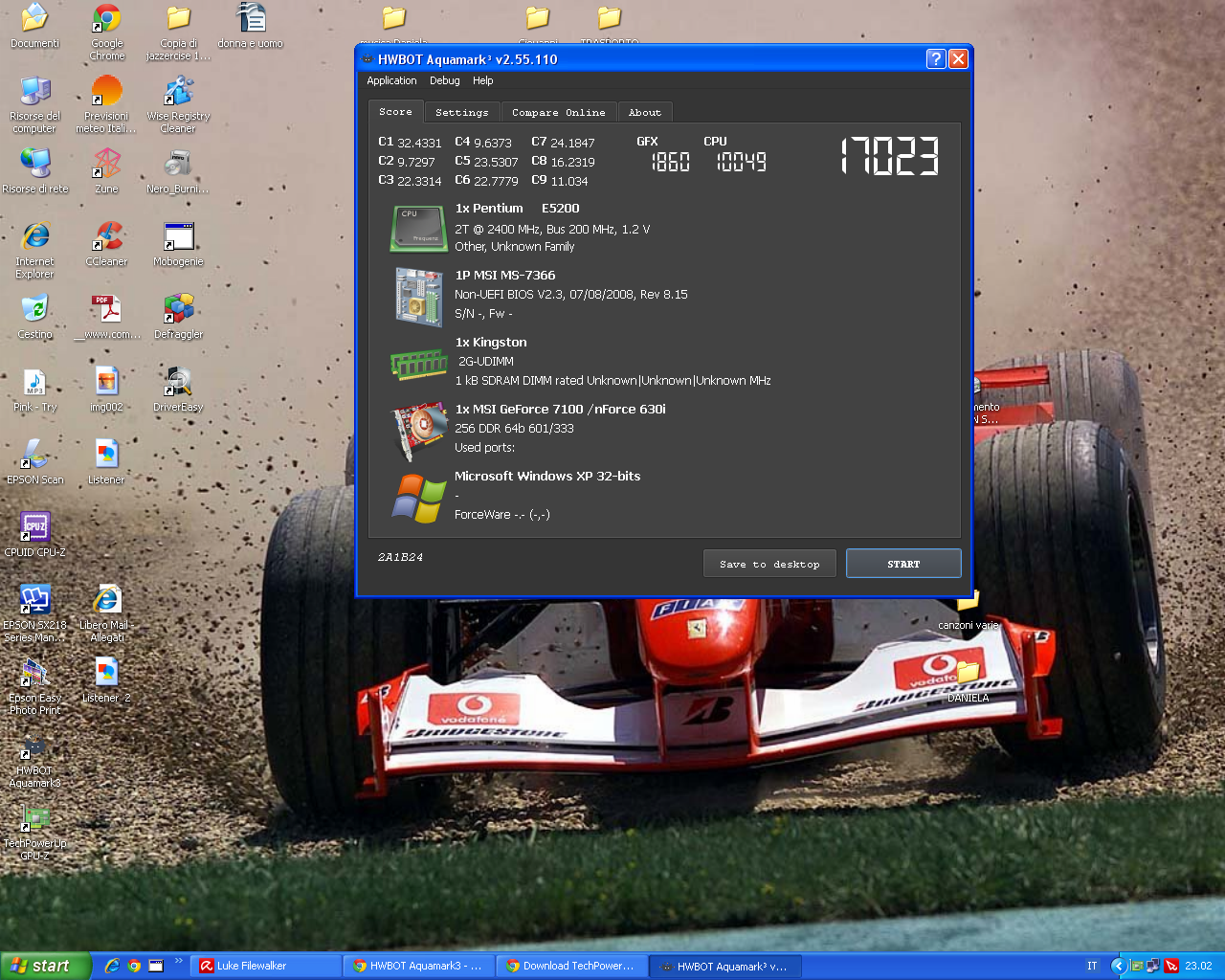Viewport: 1225px width, 980px height.
Task: Click the hash code 2A1B24
Action: click(400, 557)
